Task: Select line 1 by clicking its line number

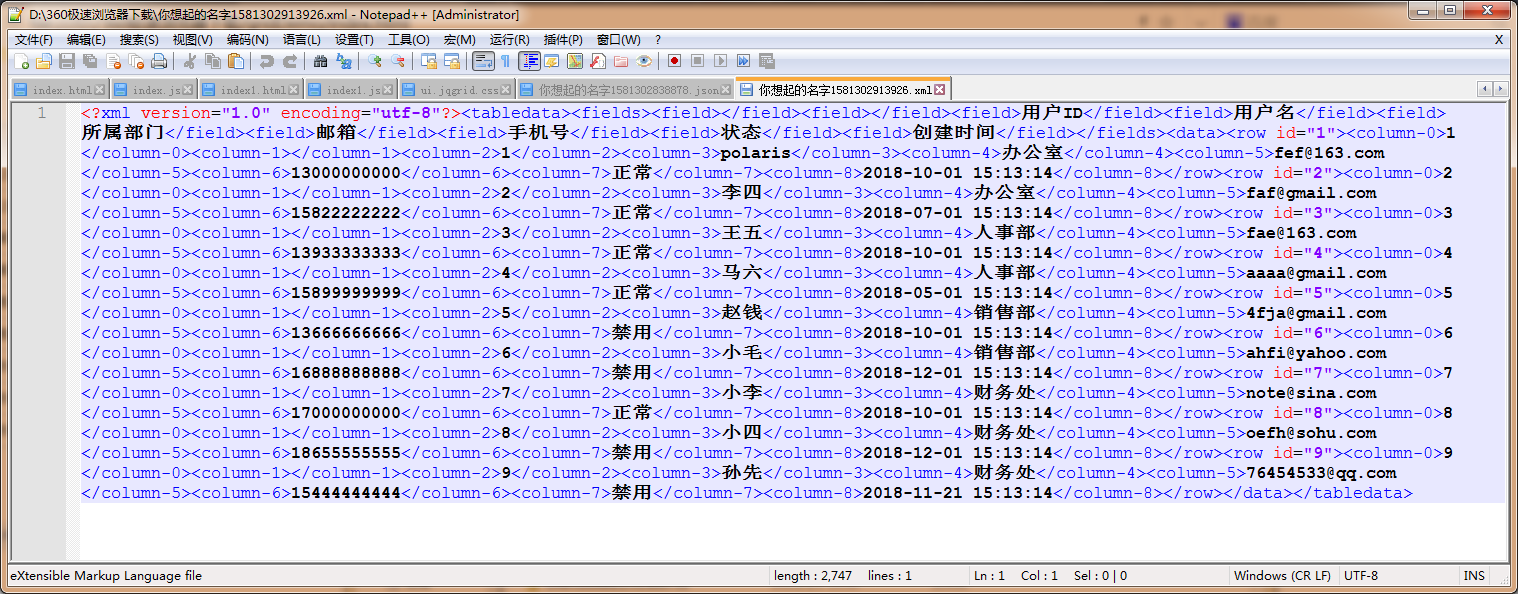Action: (x=40, y=112)
